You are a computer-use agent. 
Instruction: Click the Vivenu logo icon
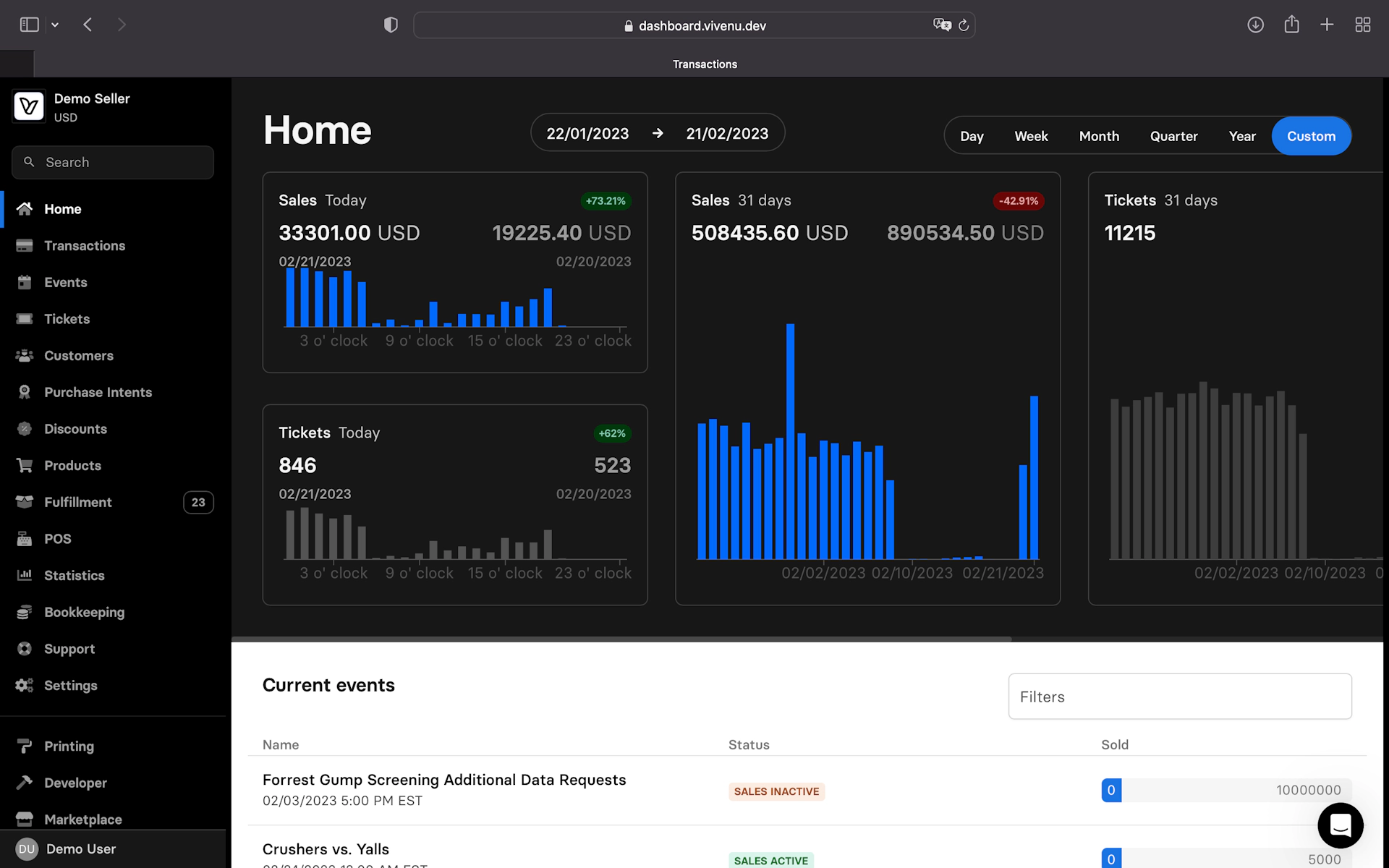pos(29,107)
